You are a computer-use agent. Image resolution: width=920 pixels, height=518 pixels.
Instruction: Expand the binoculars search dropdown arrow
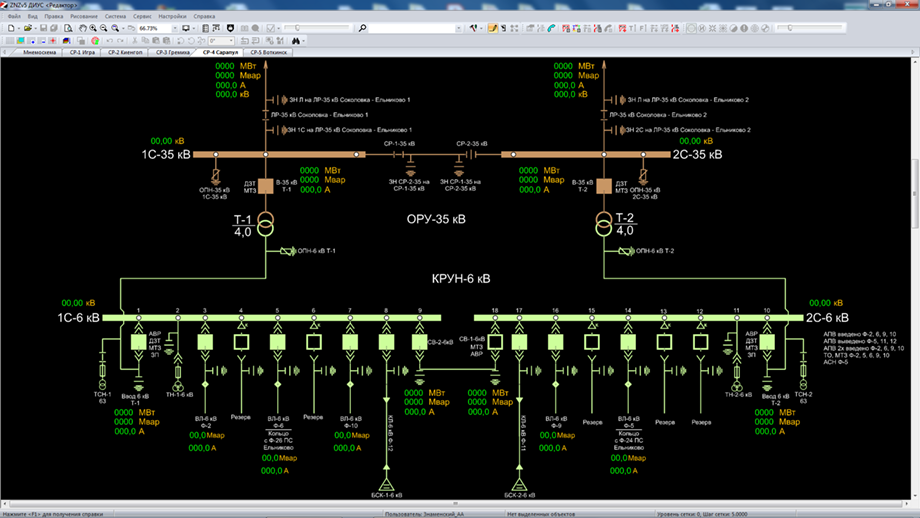305,41
